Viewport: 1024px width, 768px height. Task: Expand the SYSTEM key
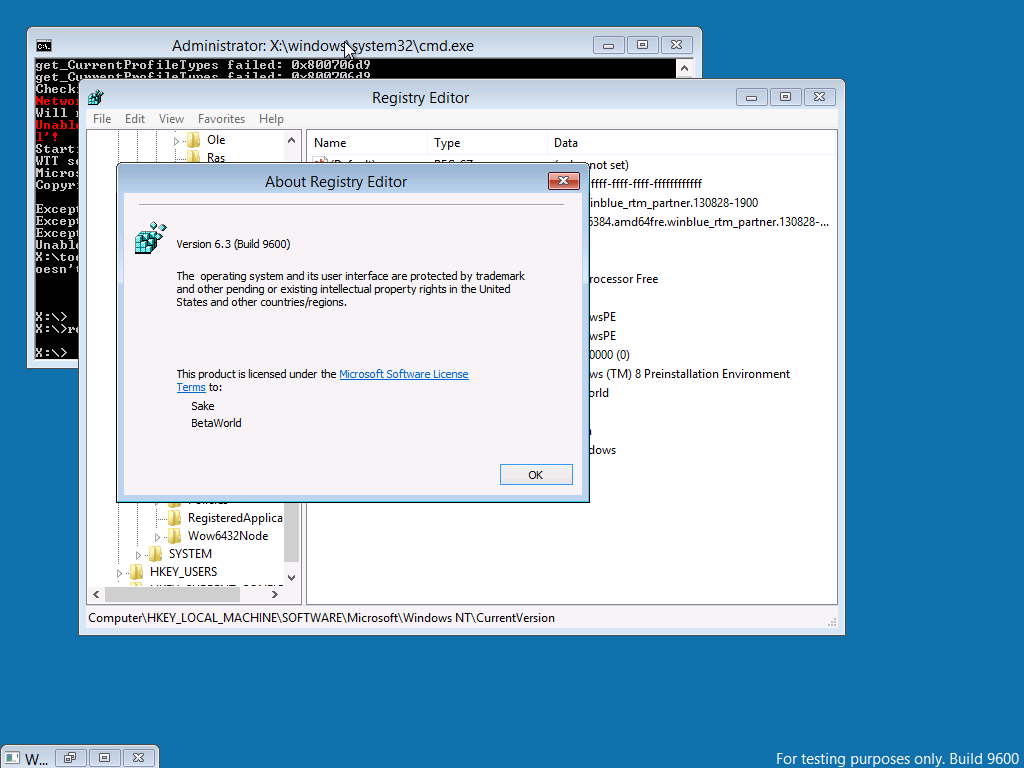click(138, 554)
